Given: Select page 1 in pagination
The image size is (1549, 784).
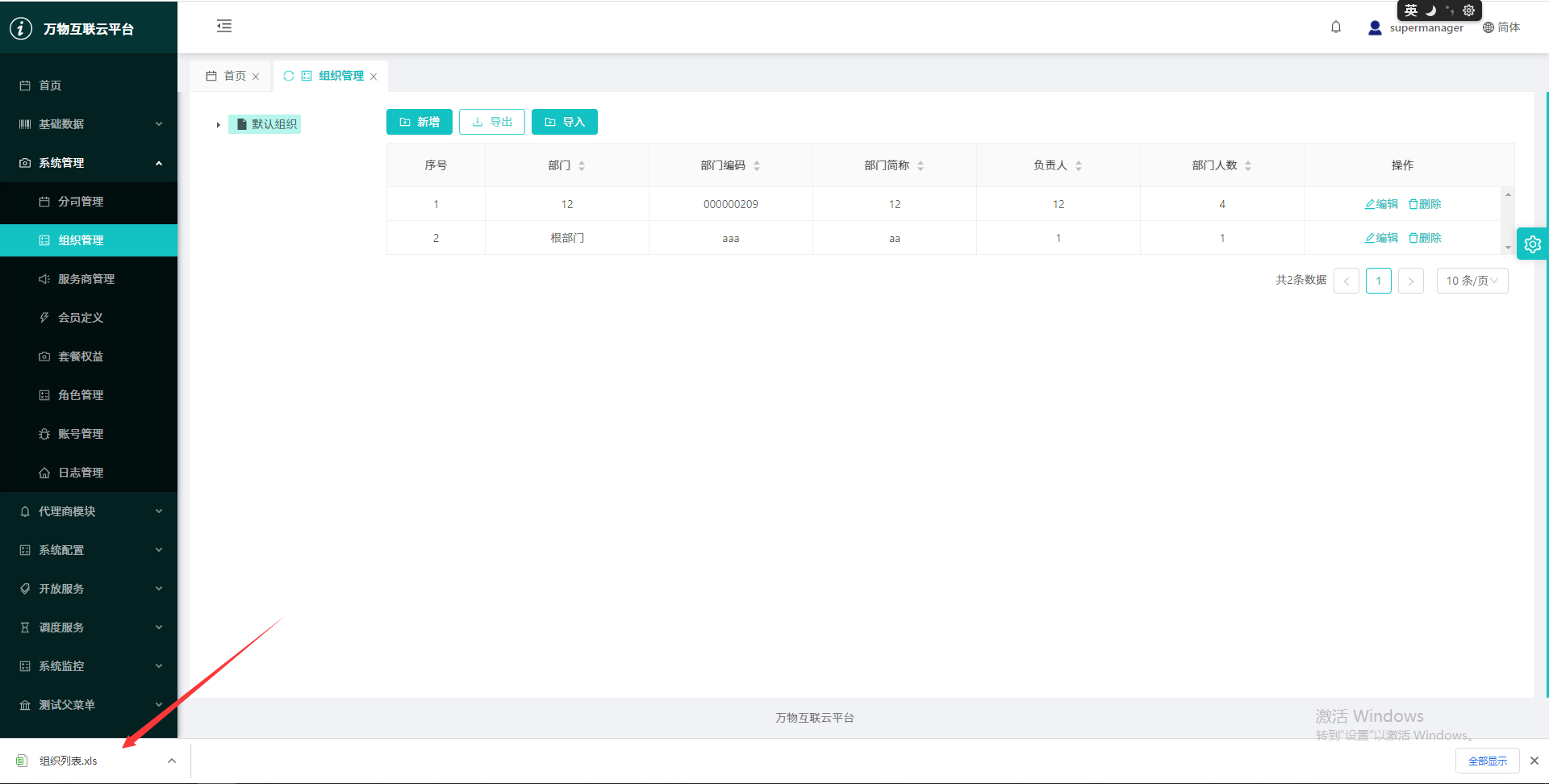Looking at the screenshot, I should click(1379, 281).
